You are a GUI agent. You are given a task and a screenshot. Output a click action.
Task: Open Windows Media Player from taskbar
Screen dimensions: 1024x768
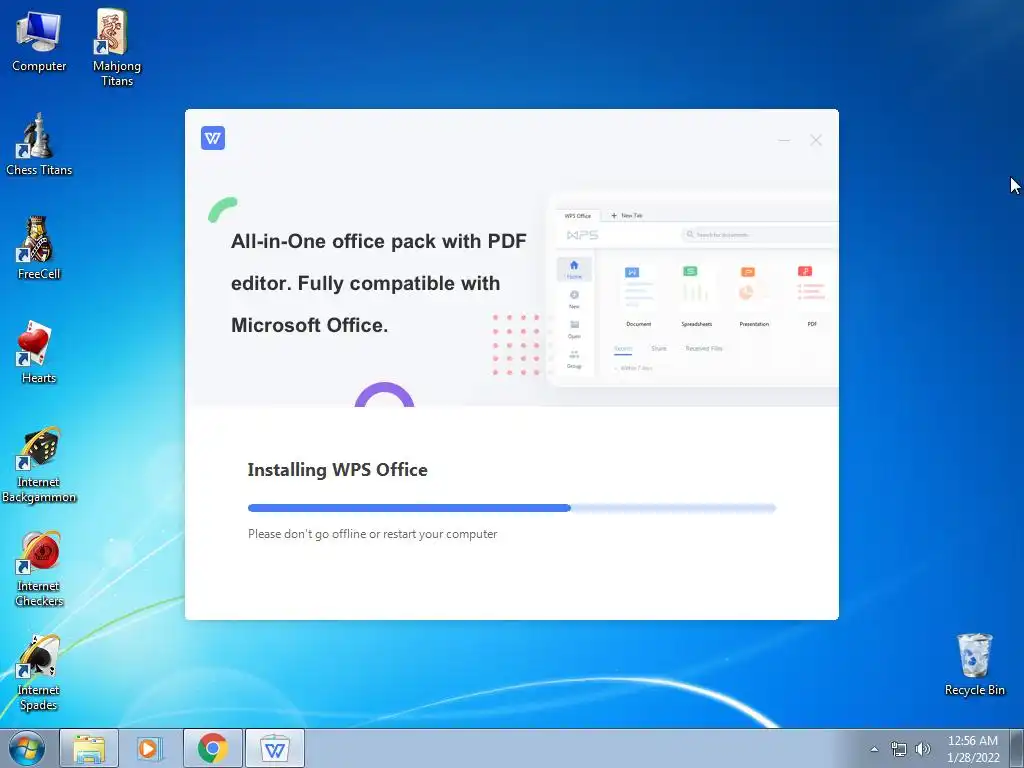point(150,748)
